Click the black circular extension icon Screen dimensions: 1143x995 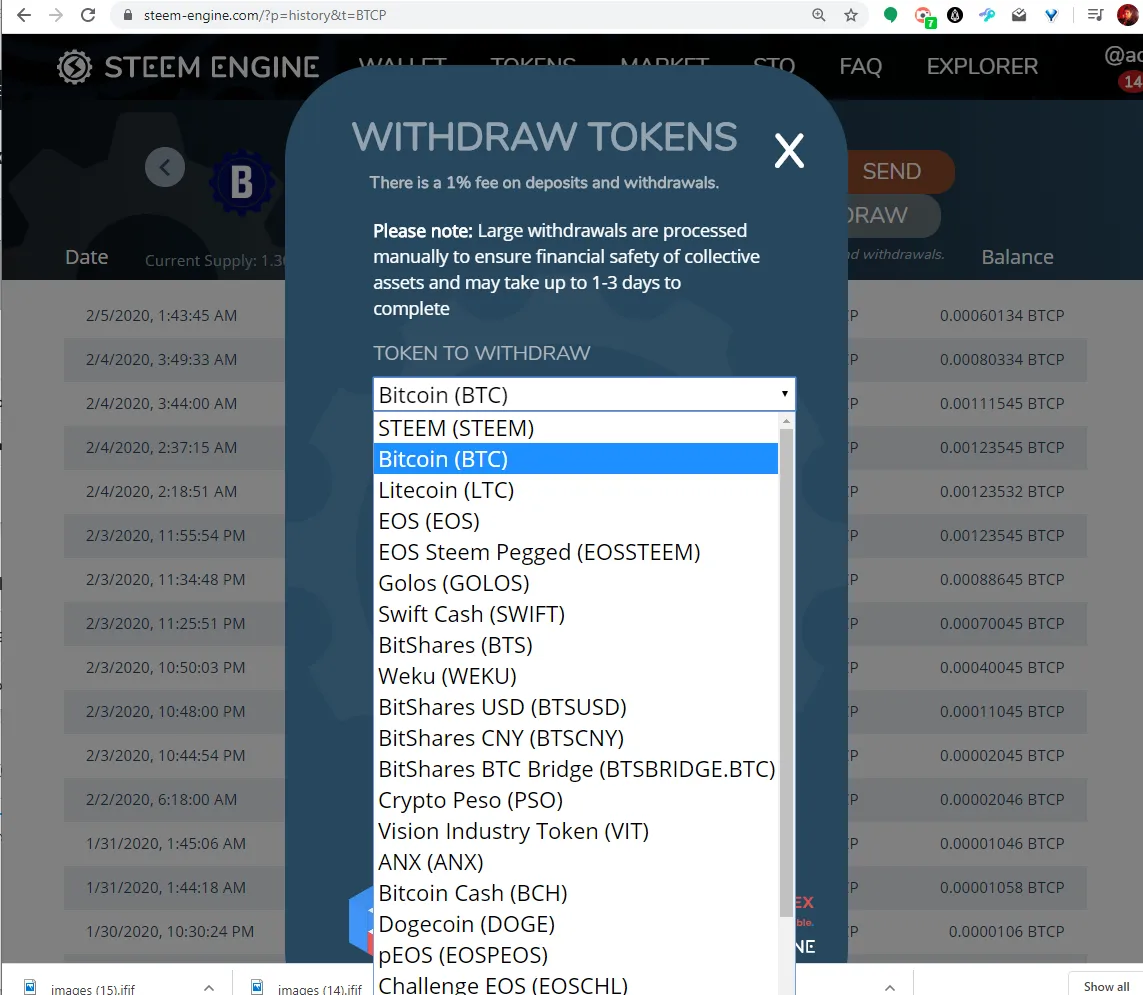pos(955,15)
